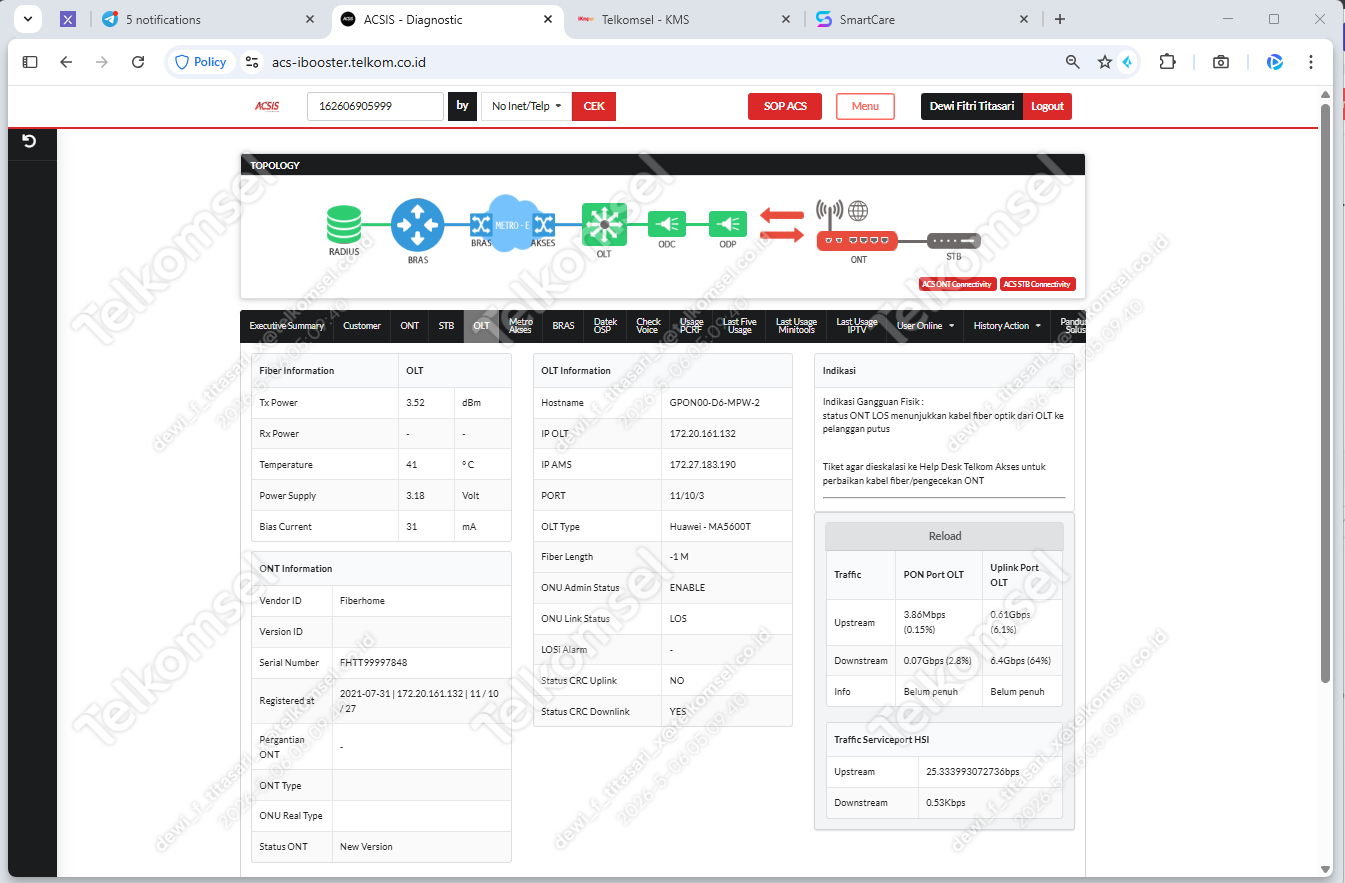Expand the User Online dropdown

click(925, 326)
